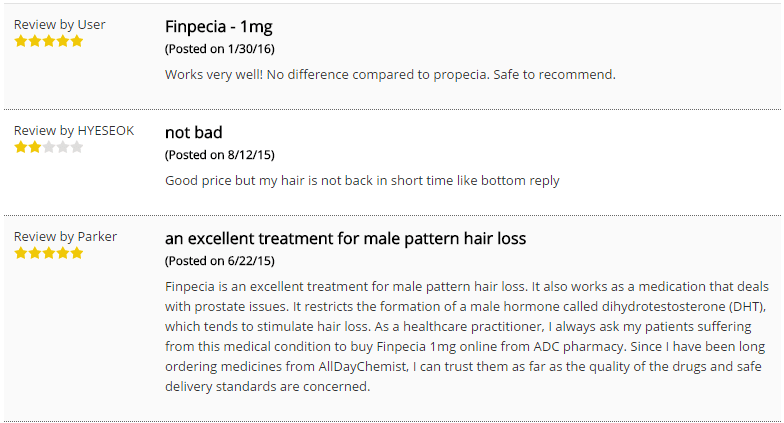Click the second gold star in HYESEOK's rating

click(34, 147)
